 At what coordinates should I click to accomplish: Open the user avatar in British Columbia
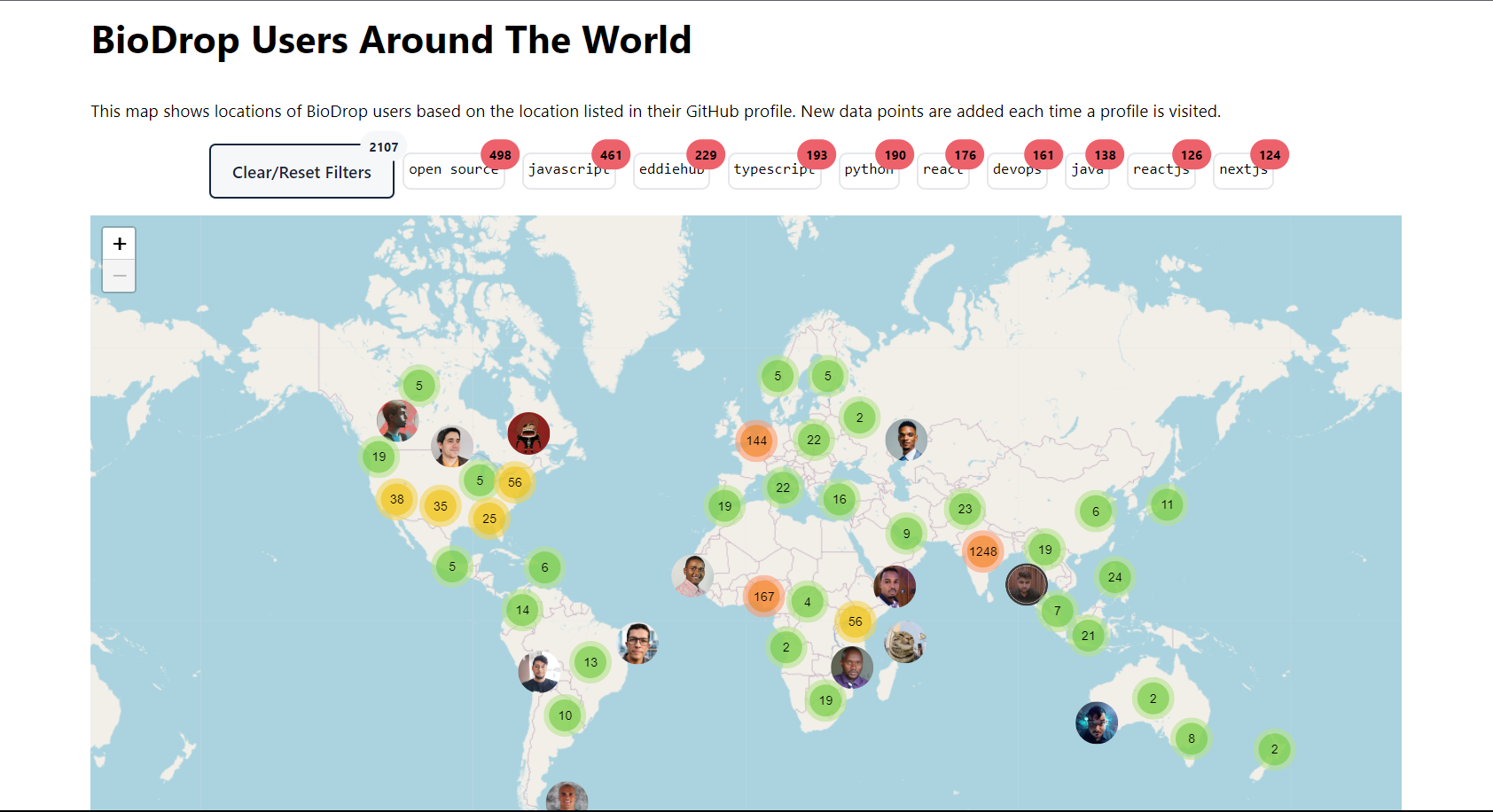coord(397,421)
